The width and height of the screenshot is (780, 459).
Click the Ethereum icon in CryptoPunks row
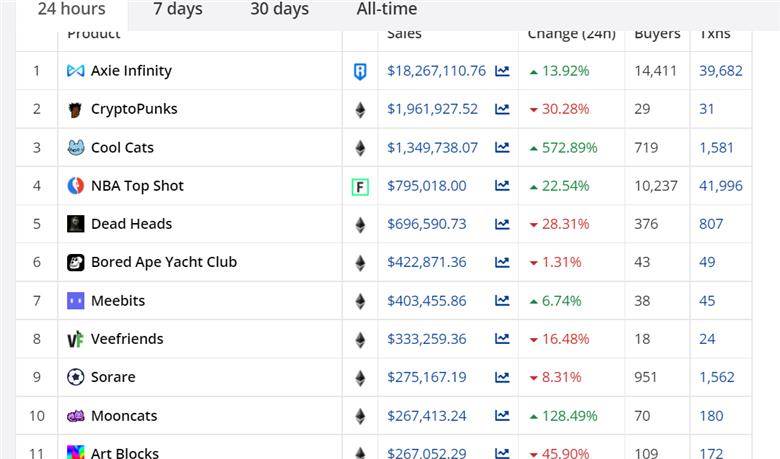click(360, 109)
